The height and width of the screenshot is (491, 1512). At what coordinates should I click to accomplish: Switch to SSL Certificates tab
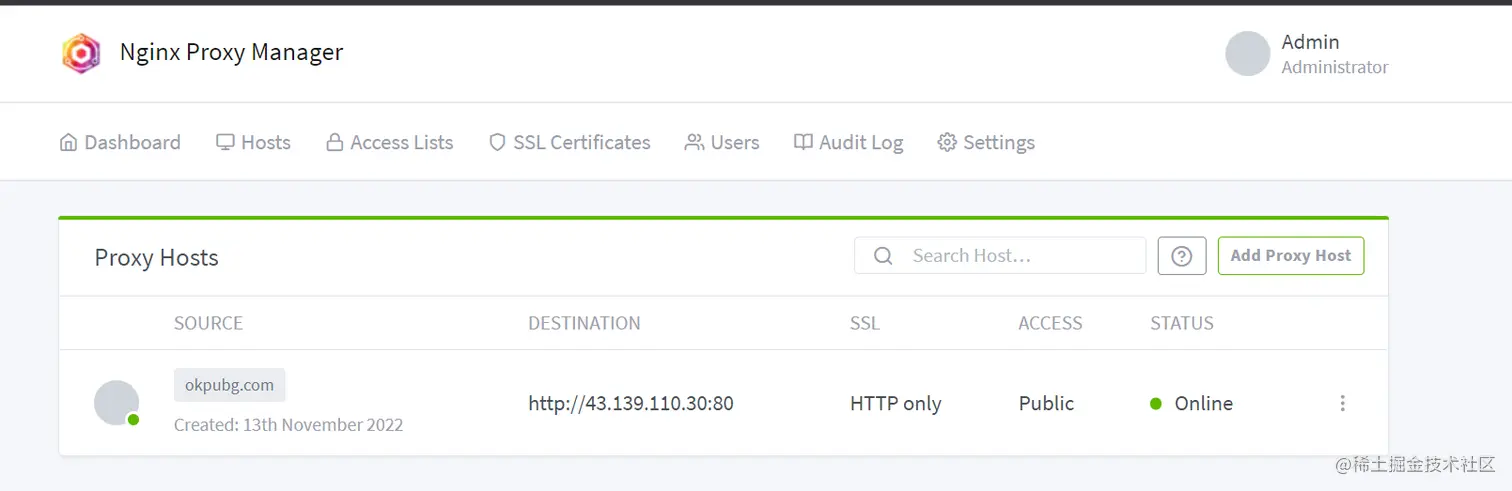tap(569, 143)
